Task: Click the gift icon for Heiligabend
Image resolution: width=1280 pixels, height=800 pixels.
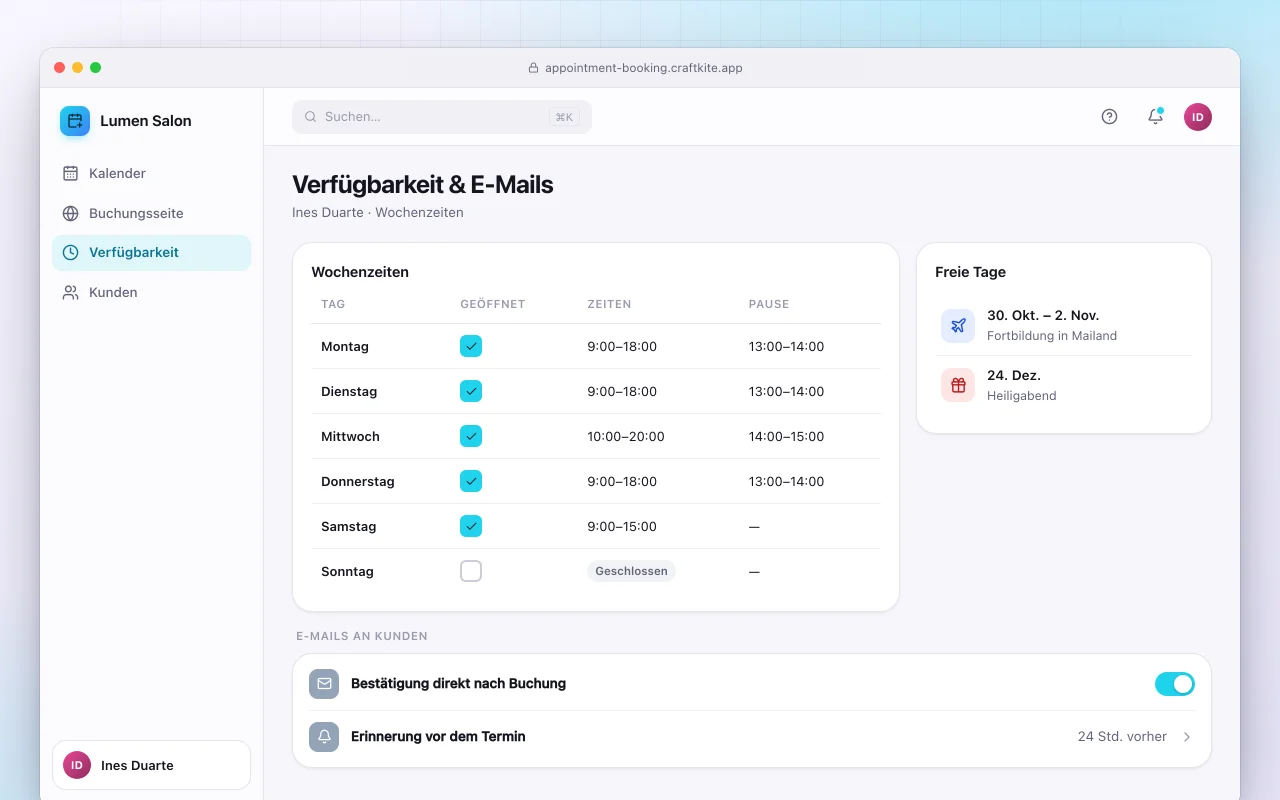Action: [958, 385]
